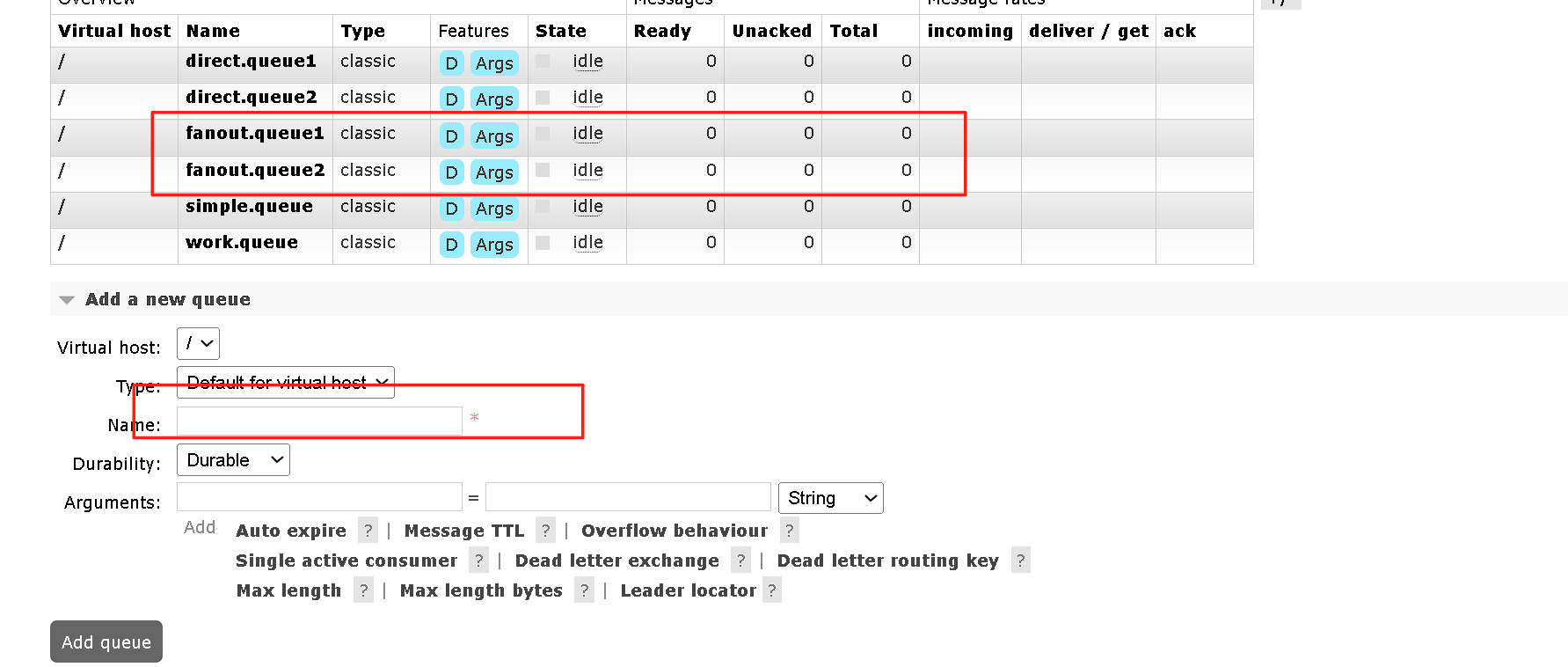Open the simple.queue queue link
Screen dimensions: 1568x667
249,207
